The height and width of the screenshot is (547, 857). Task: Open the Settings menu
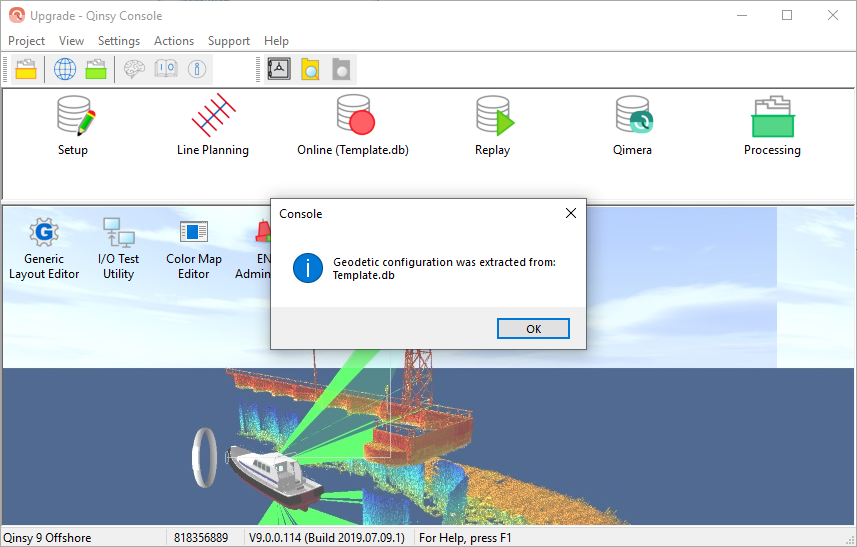click(119, 41)
